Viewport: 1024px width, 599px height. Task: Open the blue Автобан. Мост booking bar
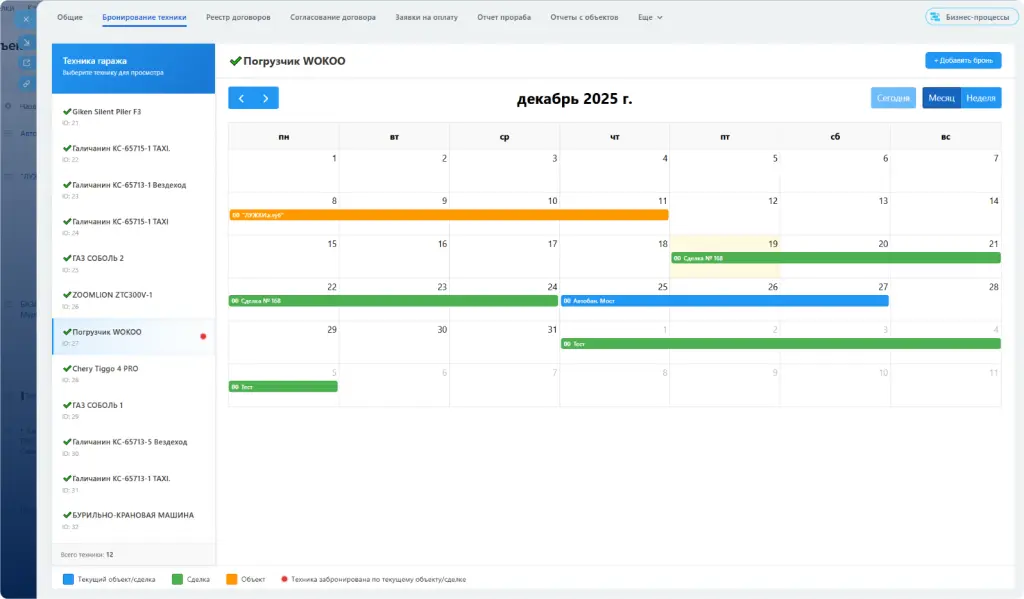tap(724, 300)
